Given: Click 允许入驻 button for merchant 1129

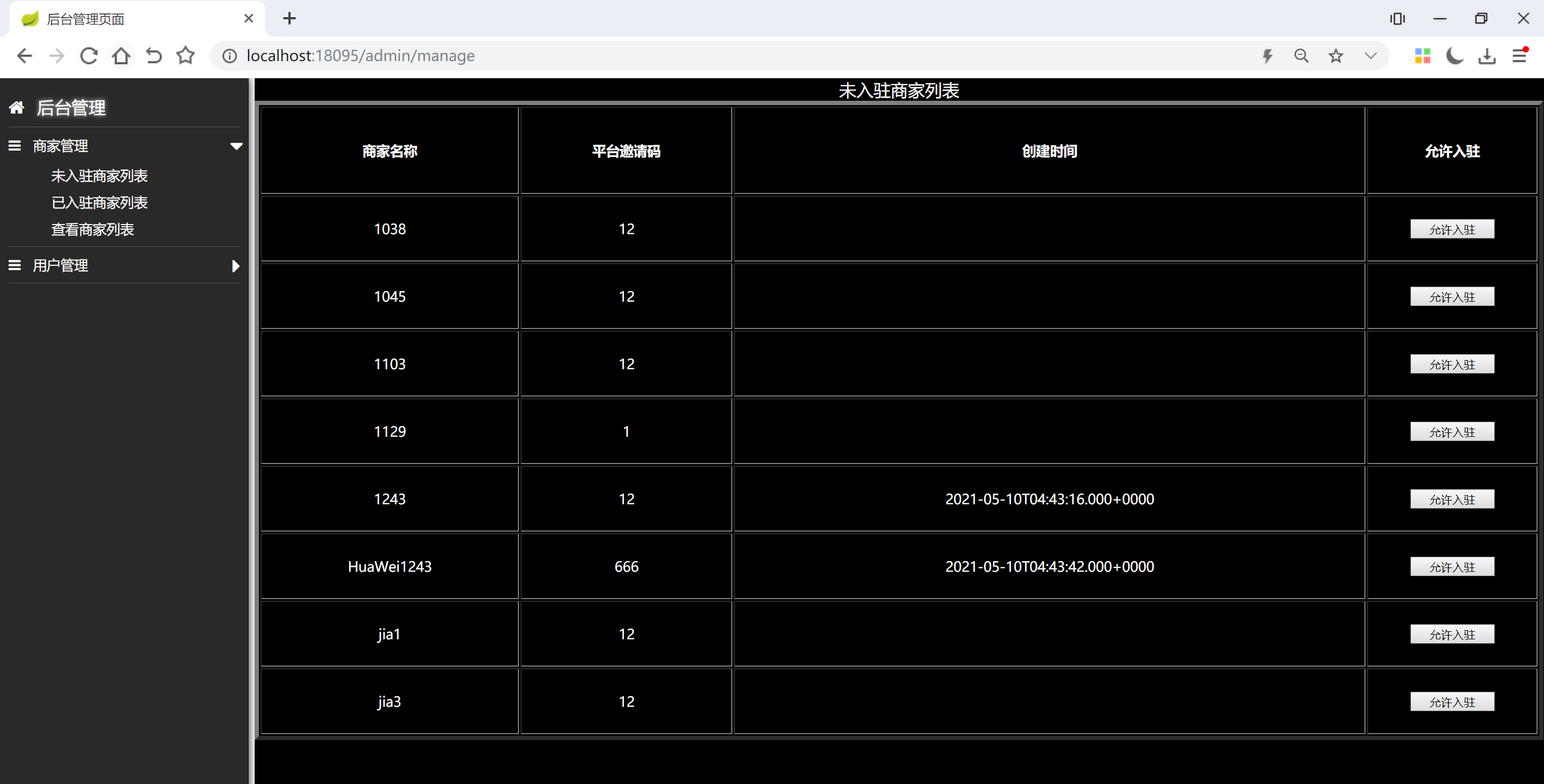Looking at the screenshot, I should coord(1452,432).
